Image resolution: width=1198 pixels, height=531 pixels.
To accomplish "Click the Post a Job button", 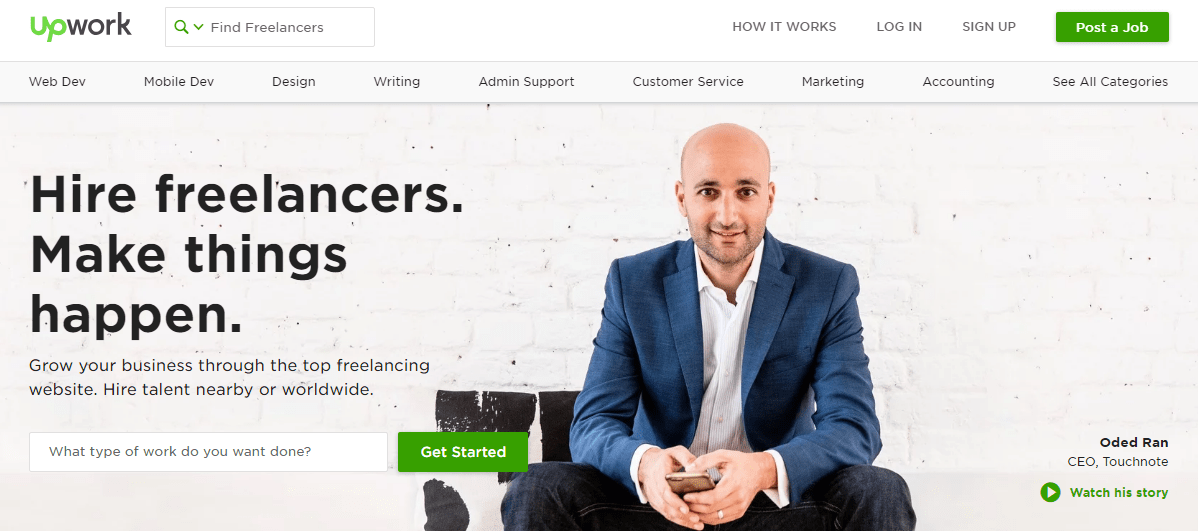I will [x=1112, y=27].
